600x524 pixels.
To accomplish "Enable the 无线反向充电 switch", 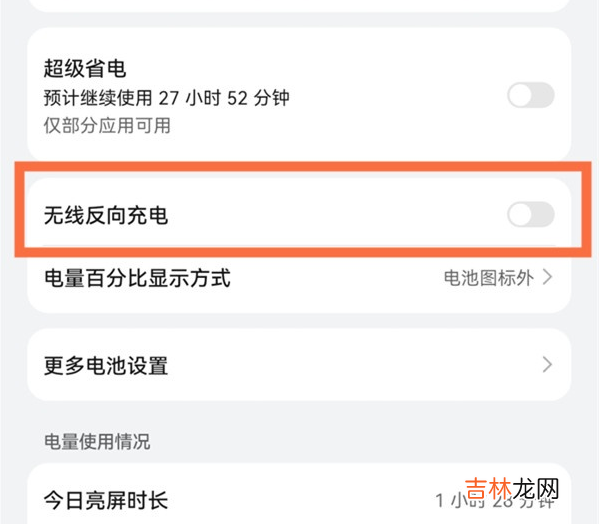I will coord(530,214).
